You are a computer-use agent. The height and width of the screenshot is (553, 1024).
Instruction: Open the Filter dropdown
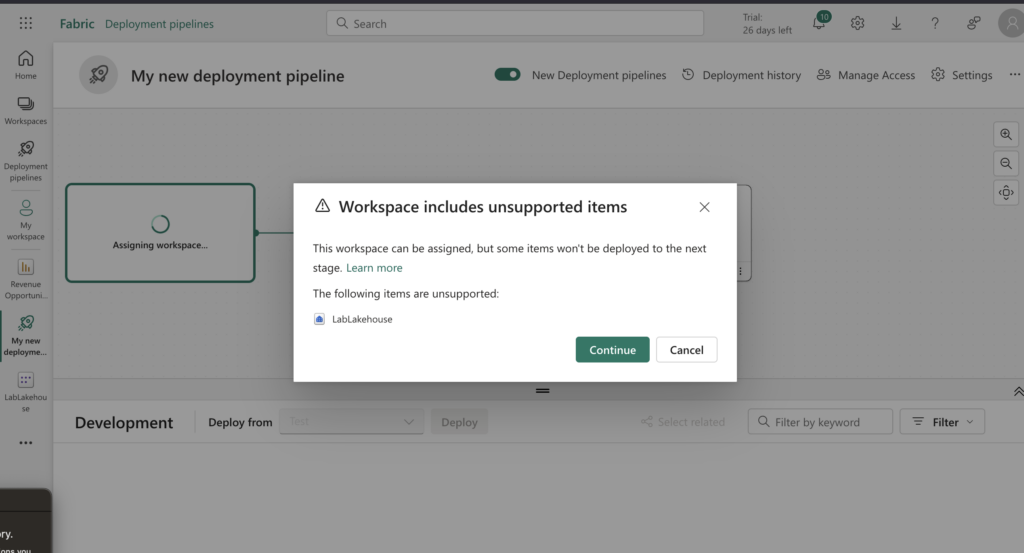tap(942, 422)
